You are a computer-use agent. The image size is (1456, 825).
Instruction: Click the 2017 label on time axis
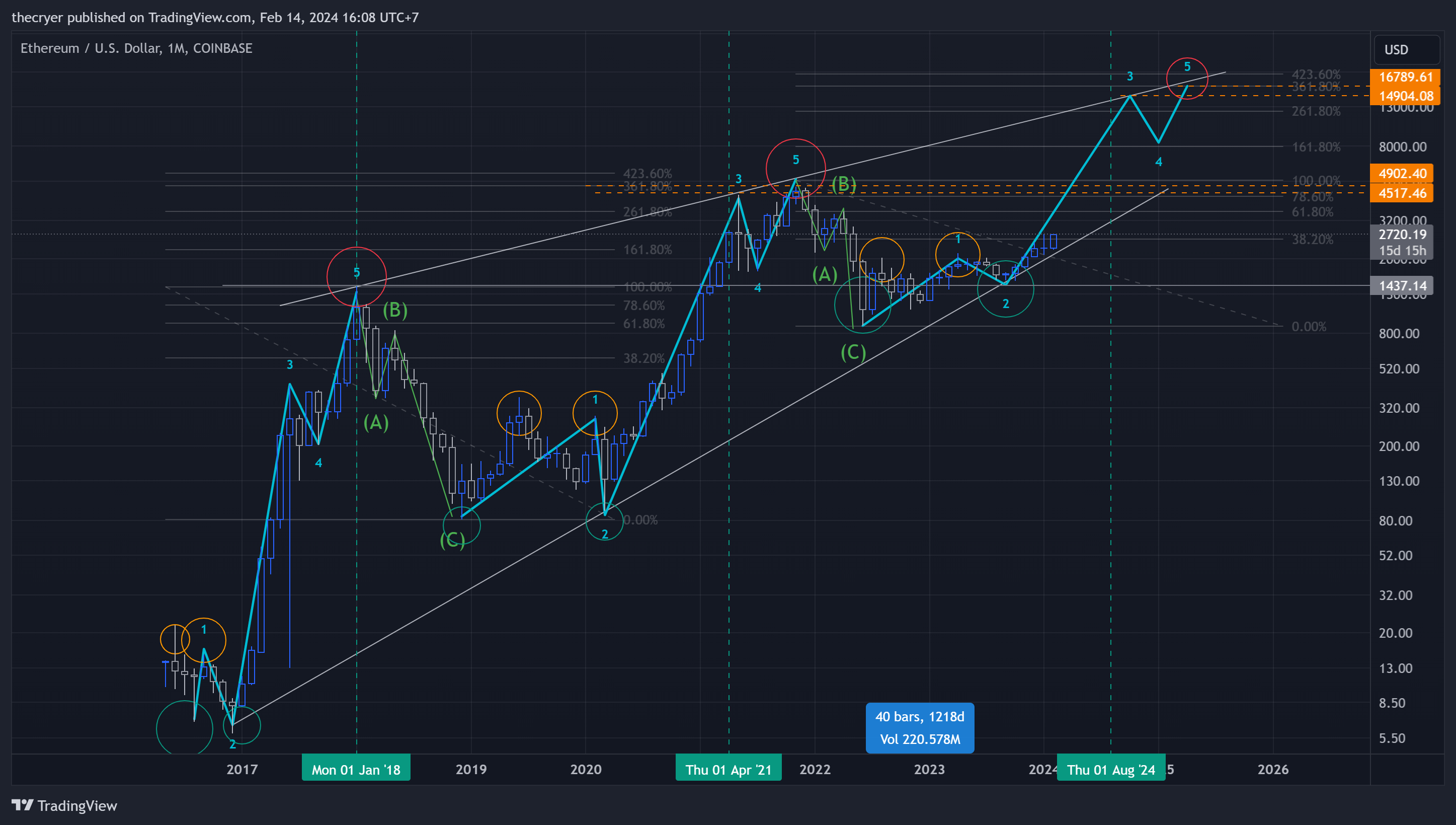242,770
